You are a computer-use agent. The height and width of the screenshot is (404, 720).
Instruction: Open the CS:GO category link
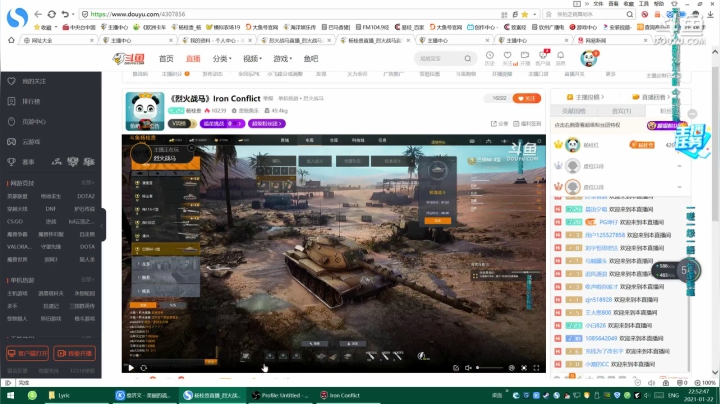coord(15,221)
